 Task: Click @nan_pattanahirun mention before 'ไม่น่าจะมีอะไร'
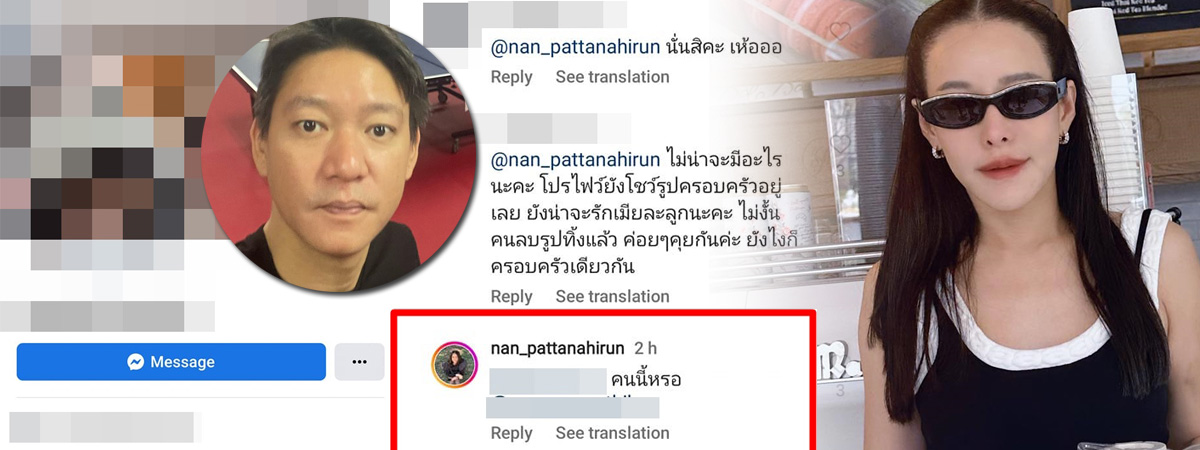(575, 159)
